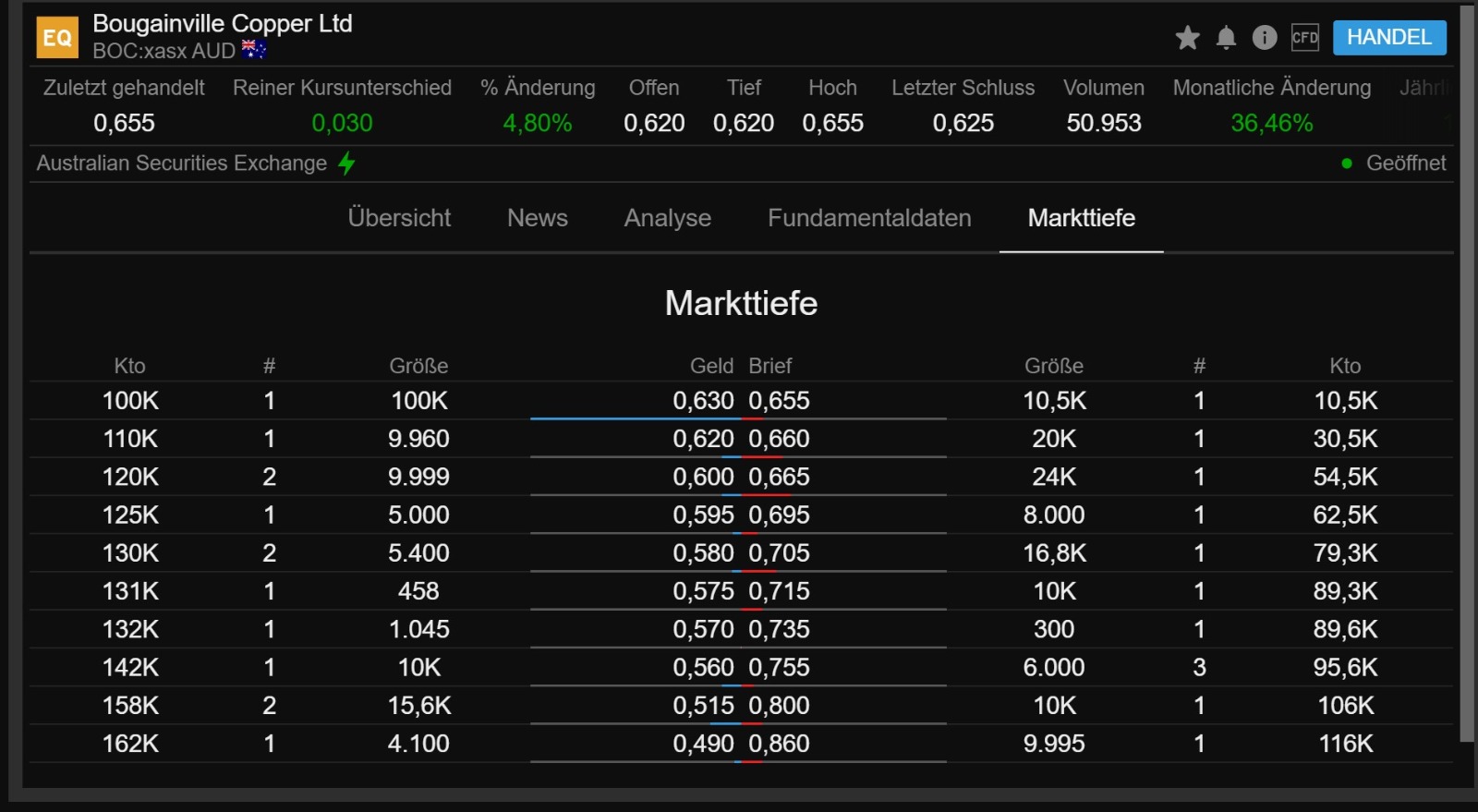
Task: Click bid size 5.400
Action: tap(418, 553)
